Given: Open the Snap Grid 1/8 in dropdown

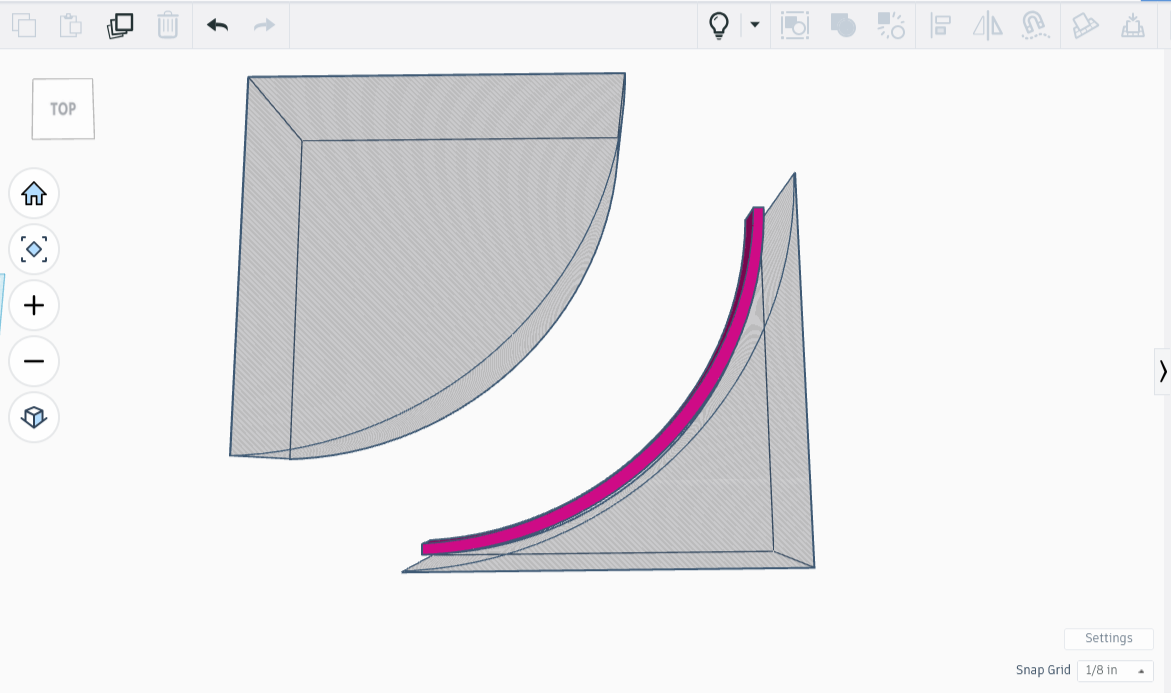Looking at the screenshot, I should pyautogui.click(x=1115, y=670).
